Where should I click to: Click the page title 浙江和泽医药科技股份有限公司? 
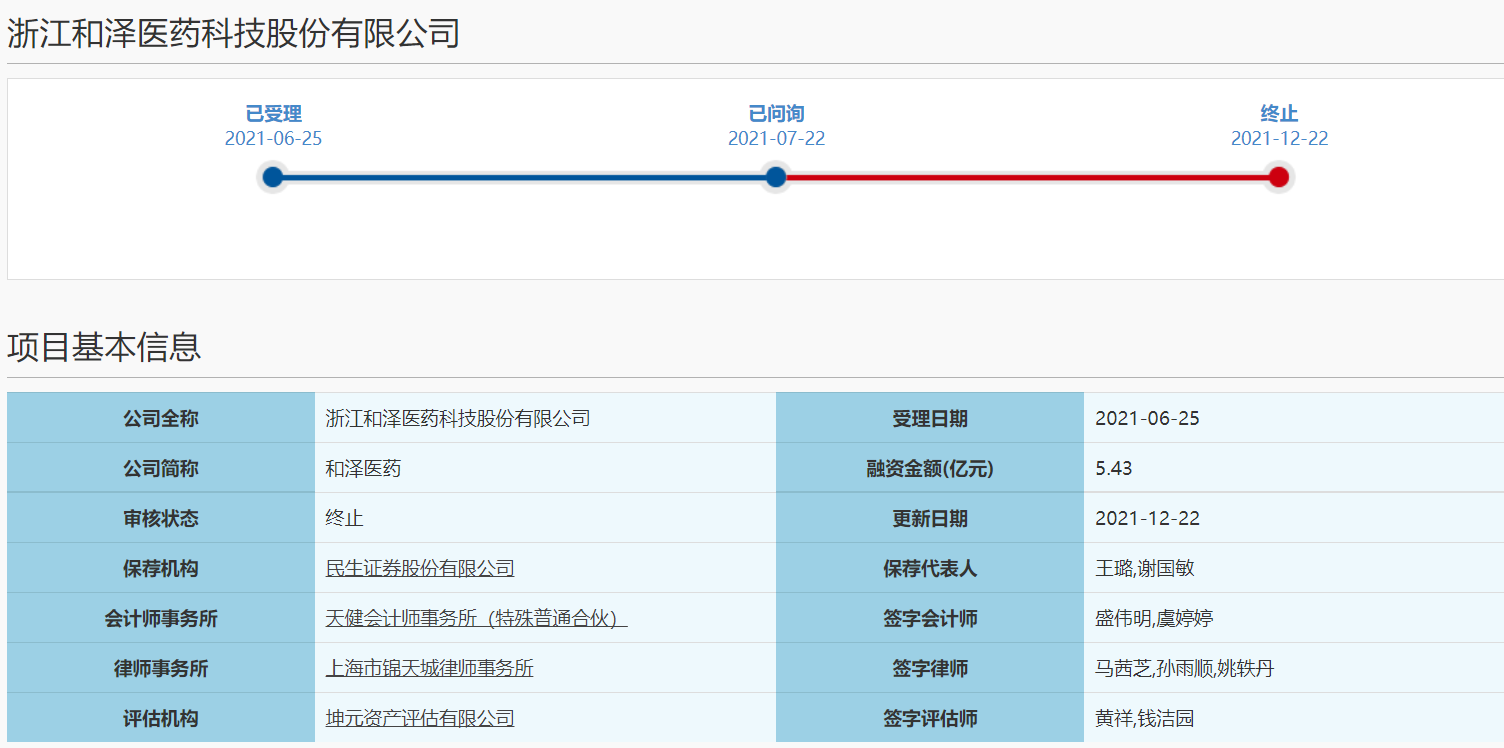click(233, 33)
